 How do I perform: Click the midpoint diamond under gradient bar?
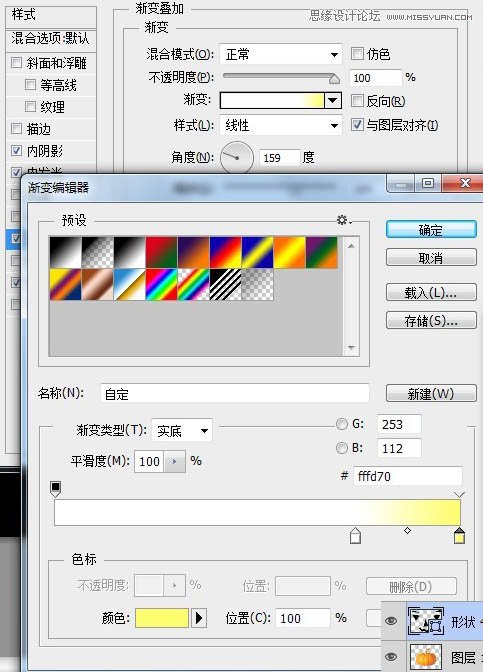(408, 531)
